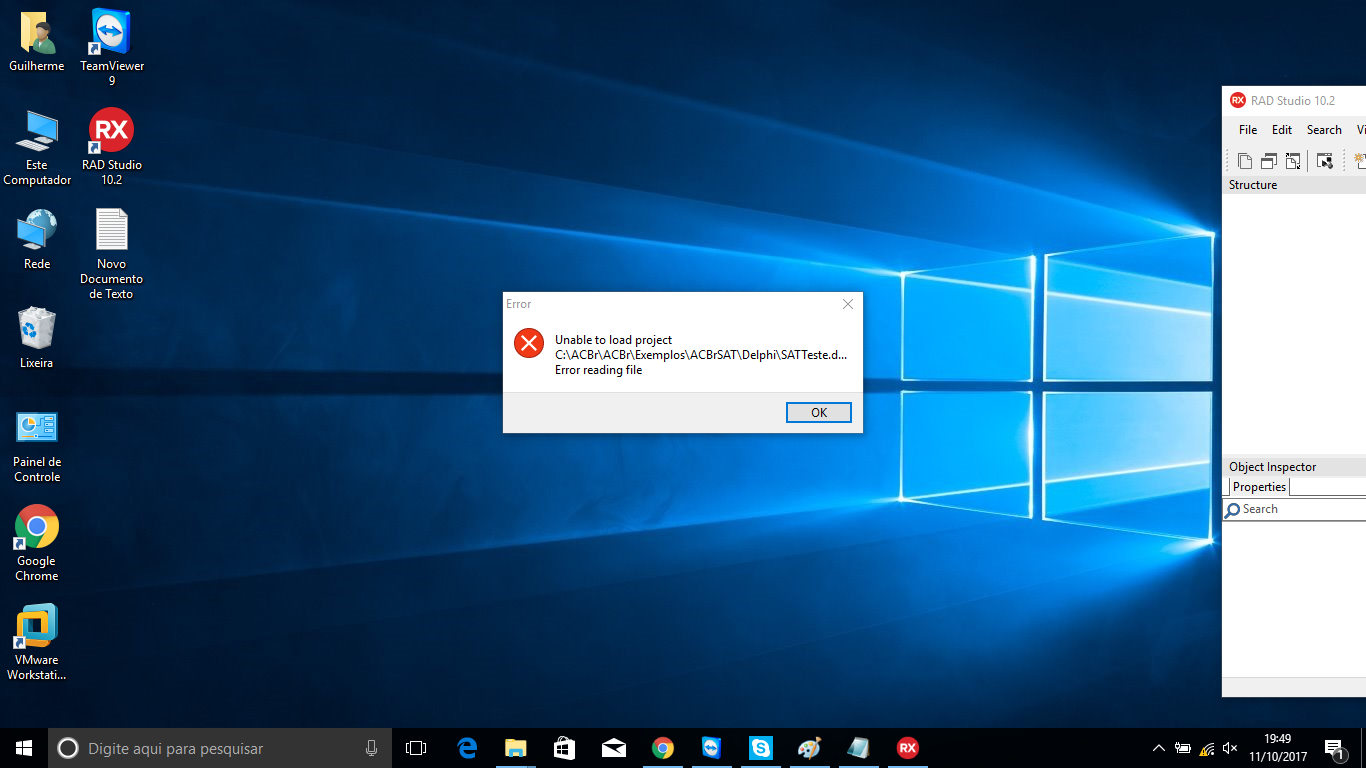Click the taskbar search box

218,748
